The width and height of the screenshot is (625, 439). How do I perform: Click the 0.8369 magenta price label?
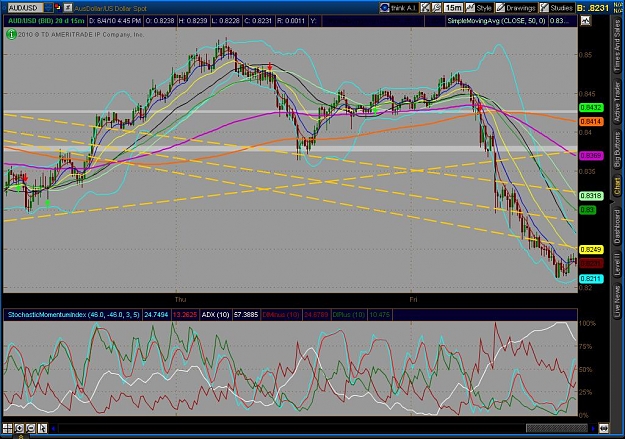pos(591,156)
